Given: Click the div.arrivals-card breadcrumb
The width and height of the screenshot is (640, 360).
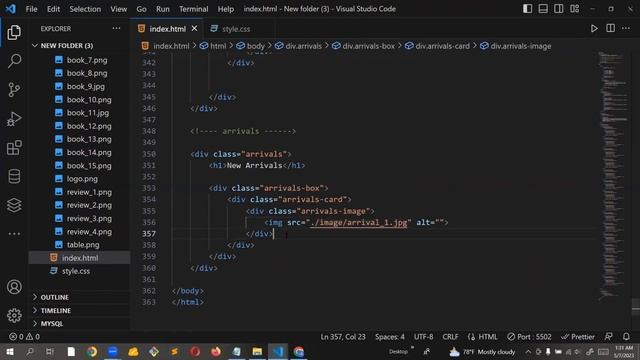Looking at the screenshot, I should pyautogui.click(x=442, y=46).
